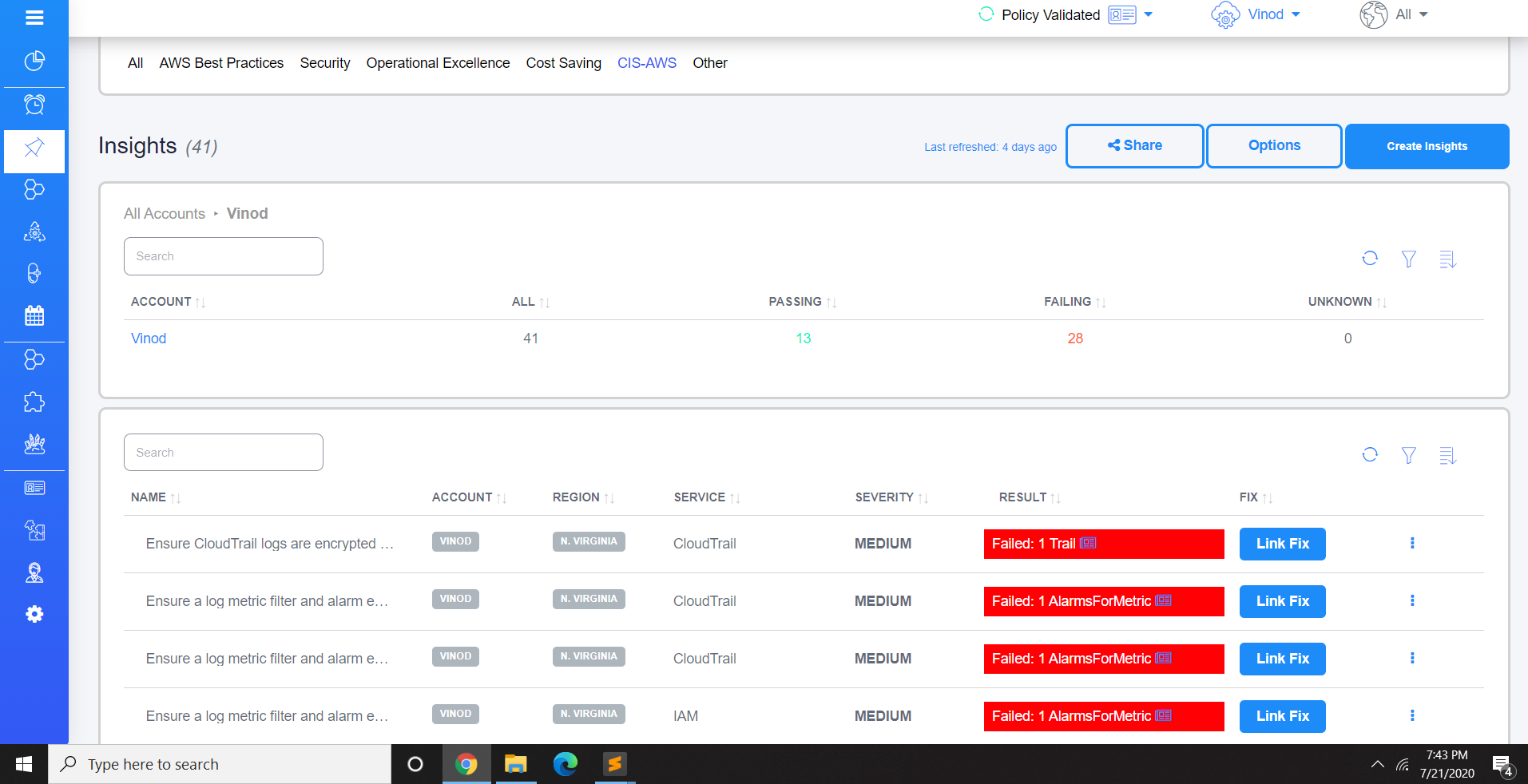
Task: Refresh the accounts table
Action: click(x=1370, y=258)
